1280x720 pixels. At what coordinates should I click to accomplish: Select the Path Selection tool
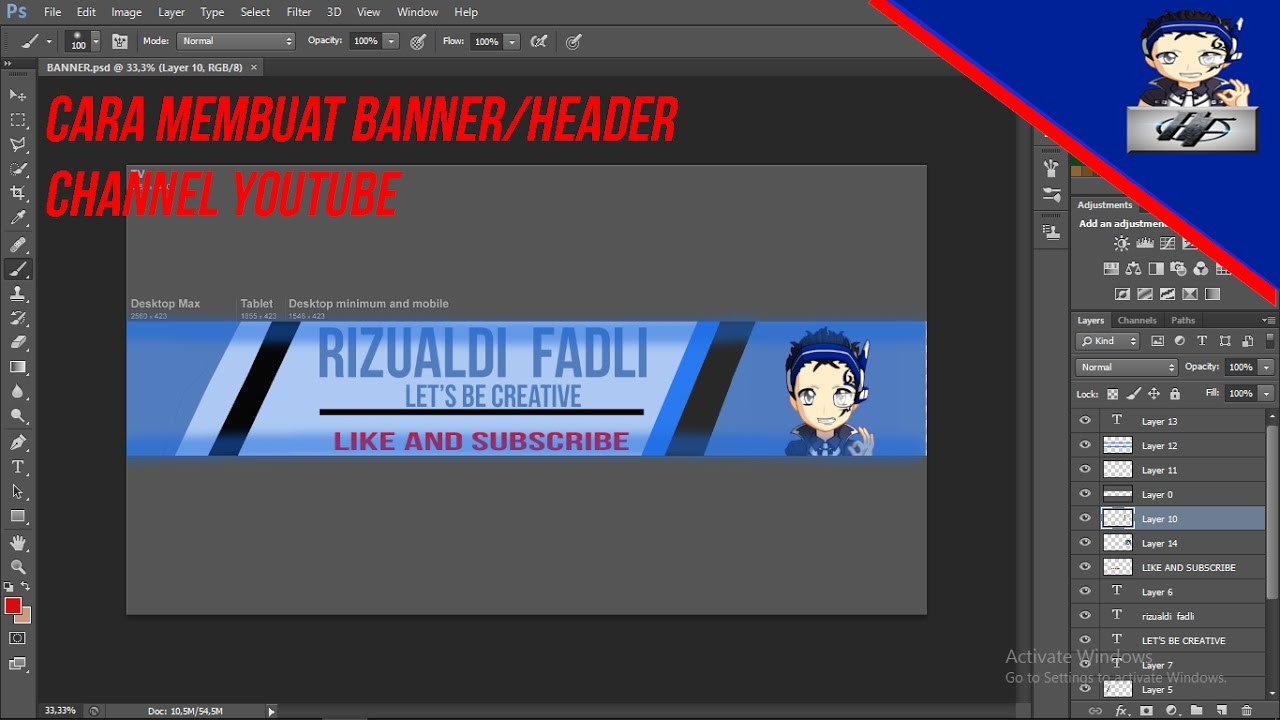18,491
